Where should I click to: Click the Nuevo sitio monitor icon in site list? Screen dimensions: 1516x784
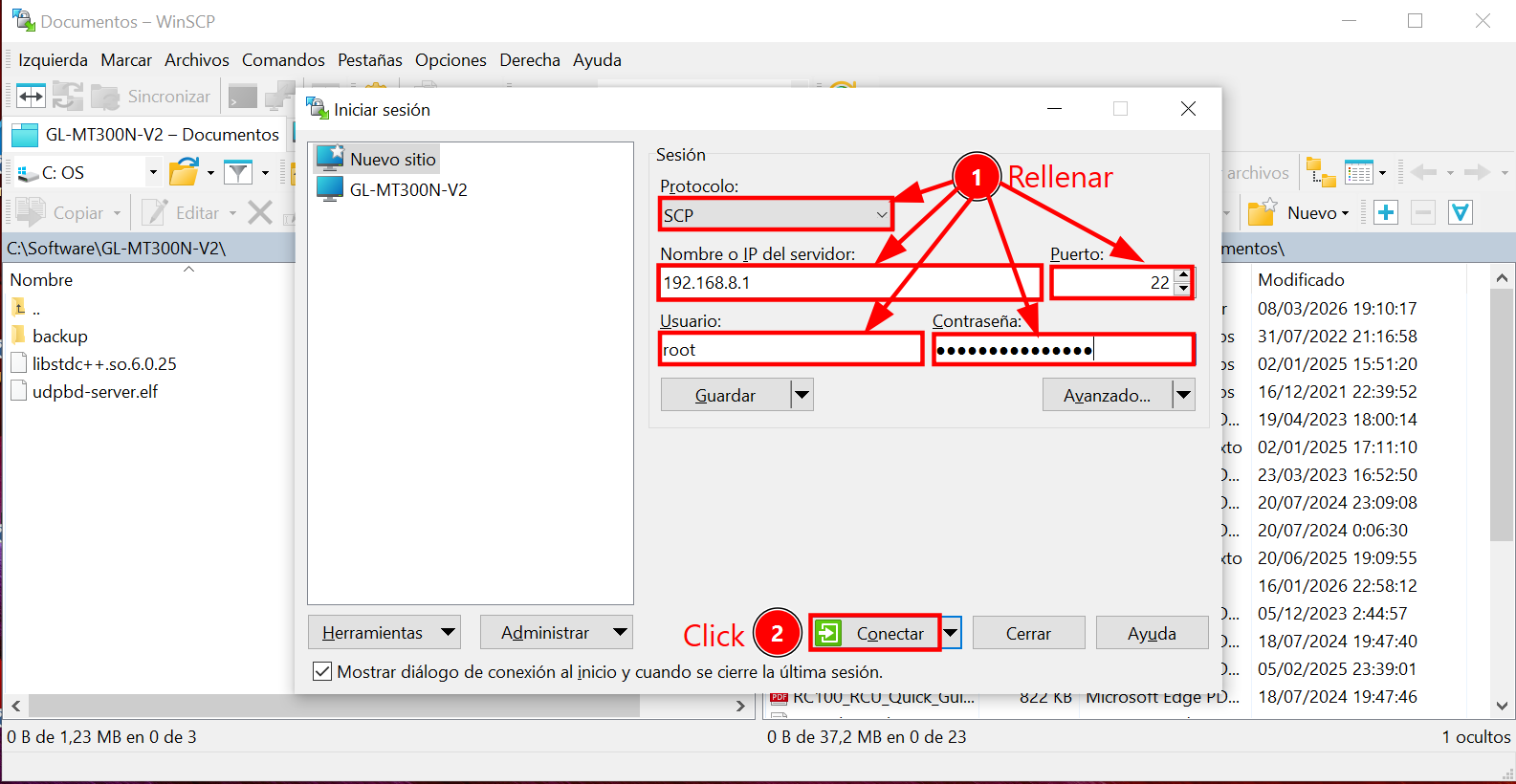(x=330, y=158)
